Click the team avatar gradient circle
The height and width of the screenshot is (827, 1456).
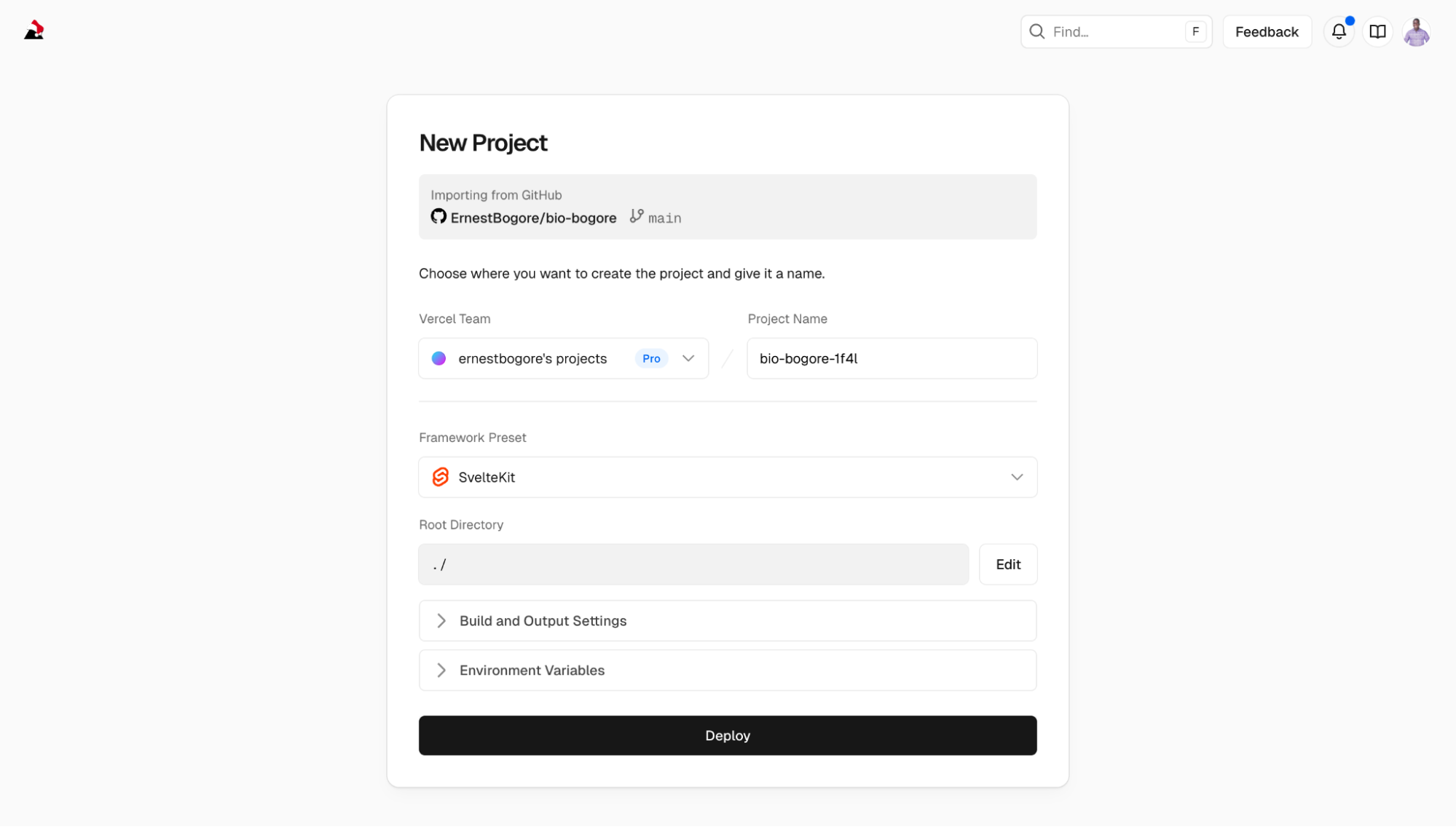[x=439, y=358]
